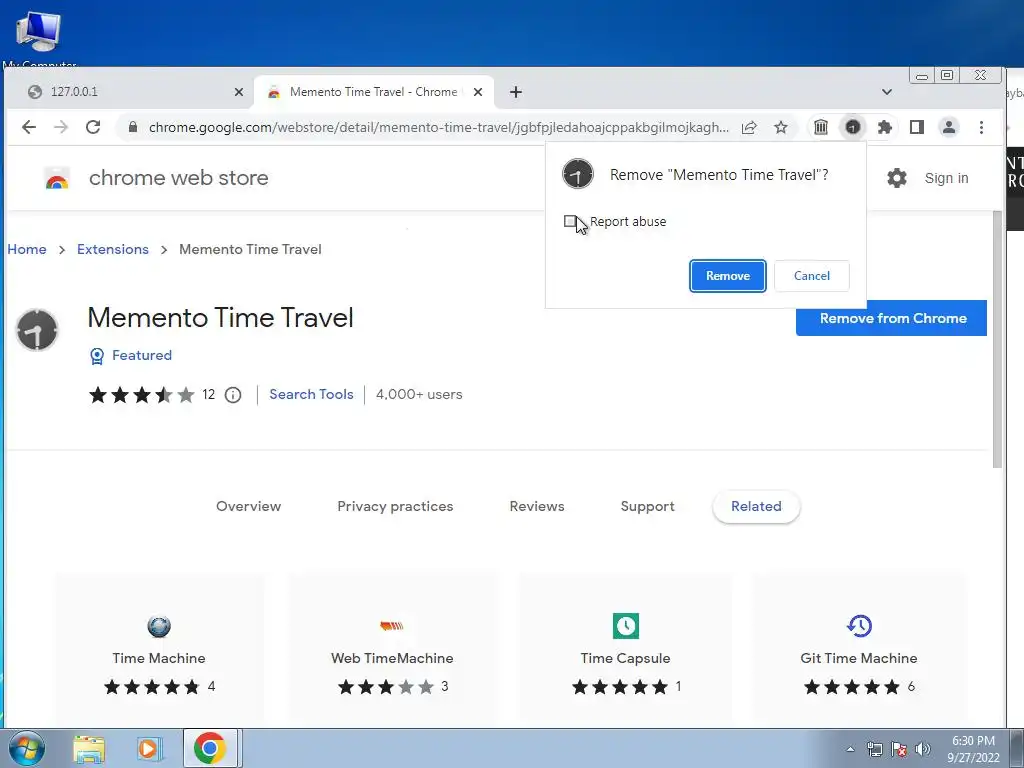Click the rating info circle icon
The width and height of the screenshot is (1024, 768).
click(233, 395)
